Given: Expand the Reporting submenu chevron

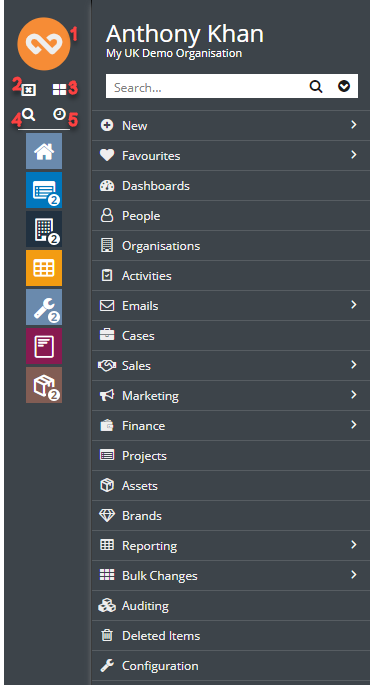Looking at the screenshot, I should click(353, 545).
